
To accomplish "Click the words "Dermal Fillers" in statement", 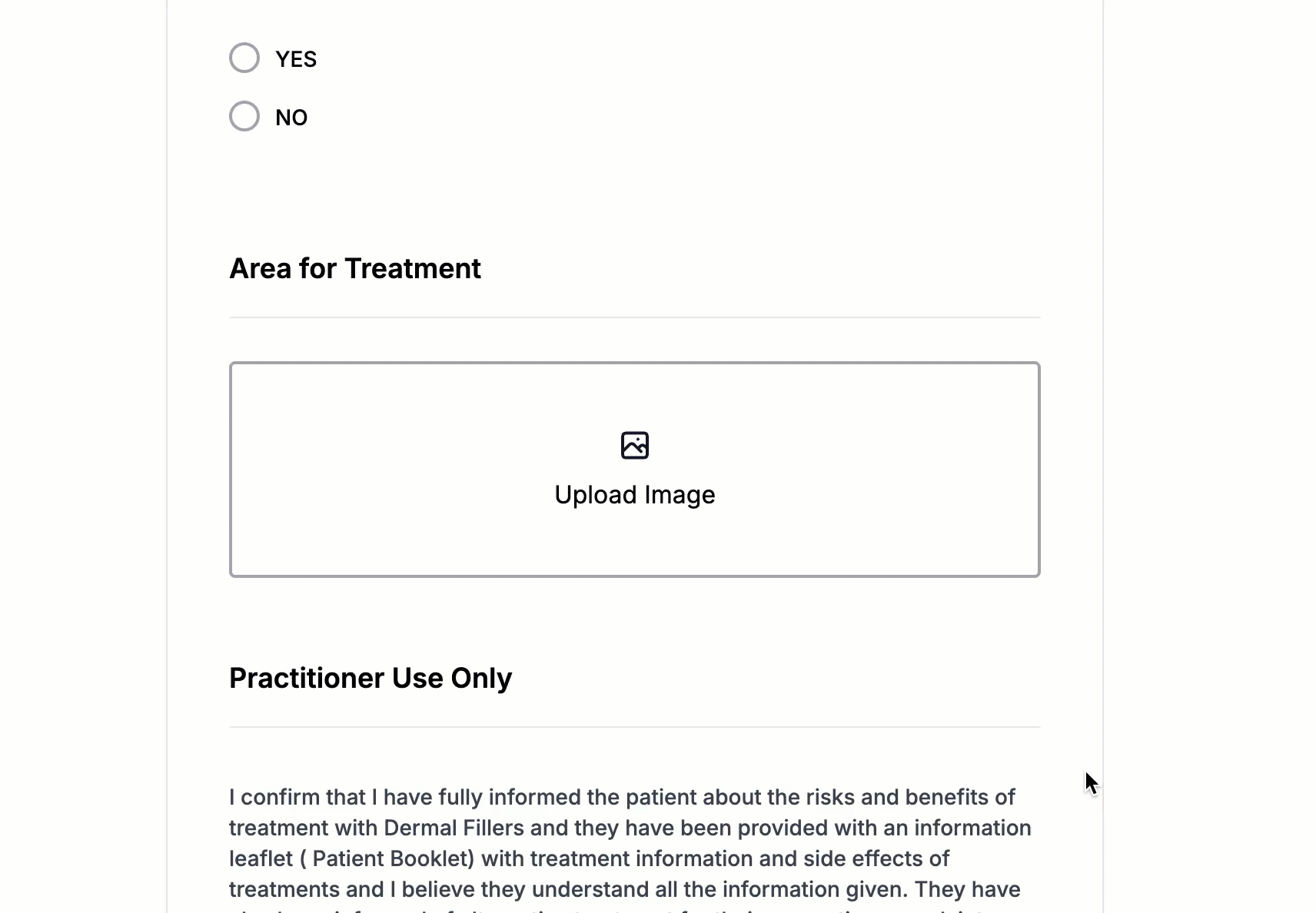I will pos(454,828).
